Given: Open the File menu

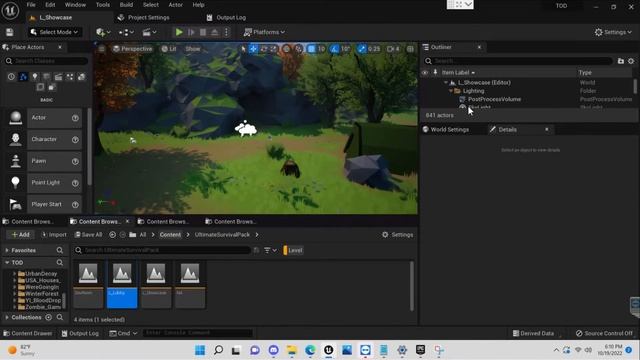Looking at the screenshot, I should coord(31,5).
